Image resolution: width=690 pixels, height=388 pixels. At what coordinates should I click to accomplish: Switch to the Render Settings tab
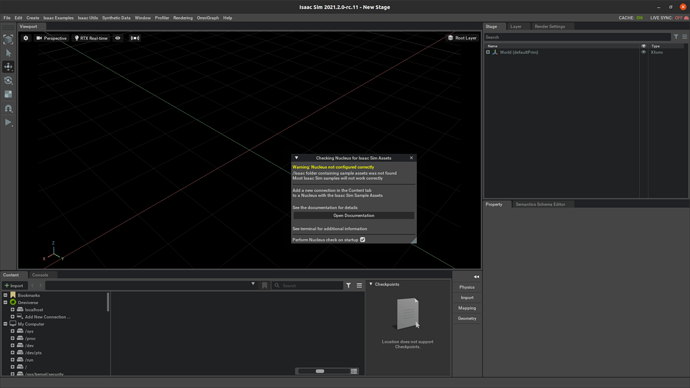coord(550,27)
